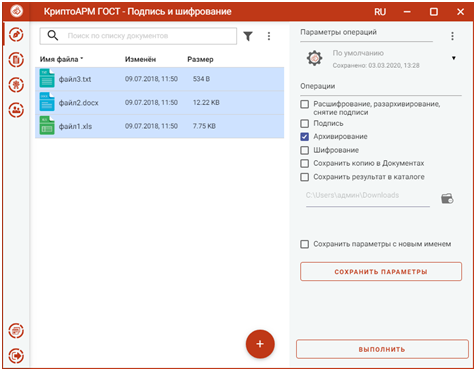Click the КриптоАРМ logo in title bar
This screenshot has width=476, height=371.
click(16, 11)
